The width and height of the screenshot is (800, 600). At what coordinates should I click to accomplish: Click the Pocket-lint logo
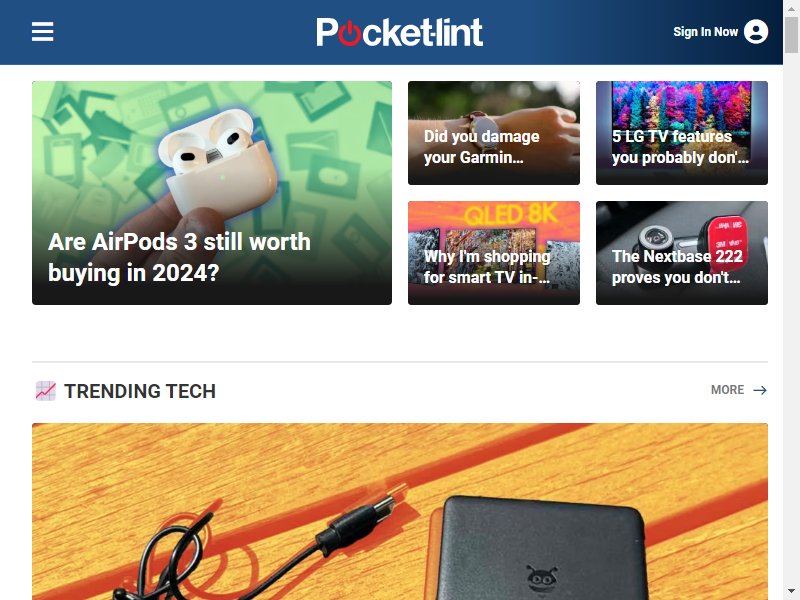pos(399,32)
